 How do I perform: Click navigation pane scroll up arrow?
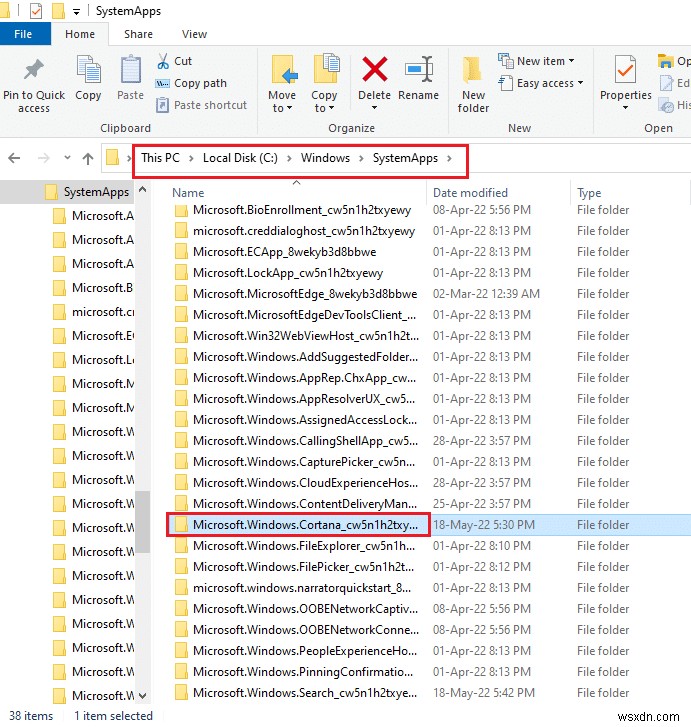143,190
